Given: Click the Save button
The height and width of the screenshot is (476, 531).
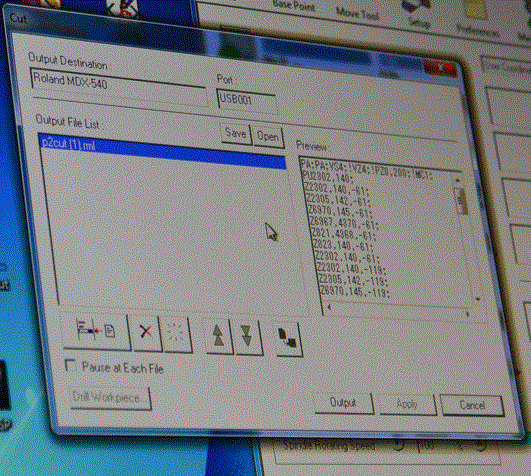Looking at the screenshot, I should click(236, 133).
